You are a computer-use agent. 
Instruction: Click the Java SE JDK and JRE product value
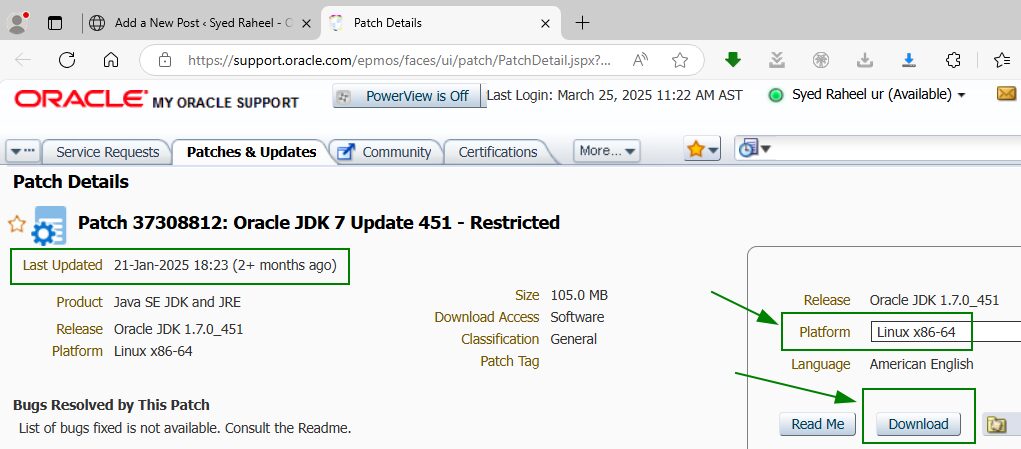tap(178, 303)
